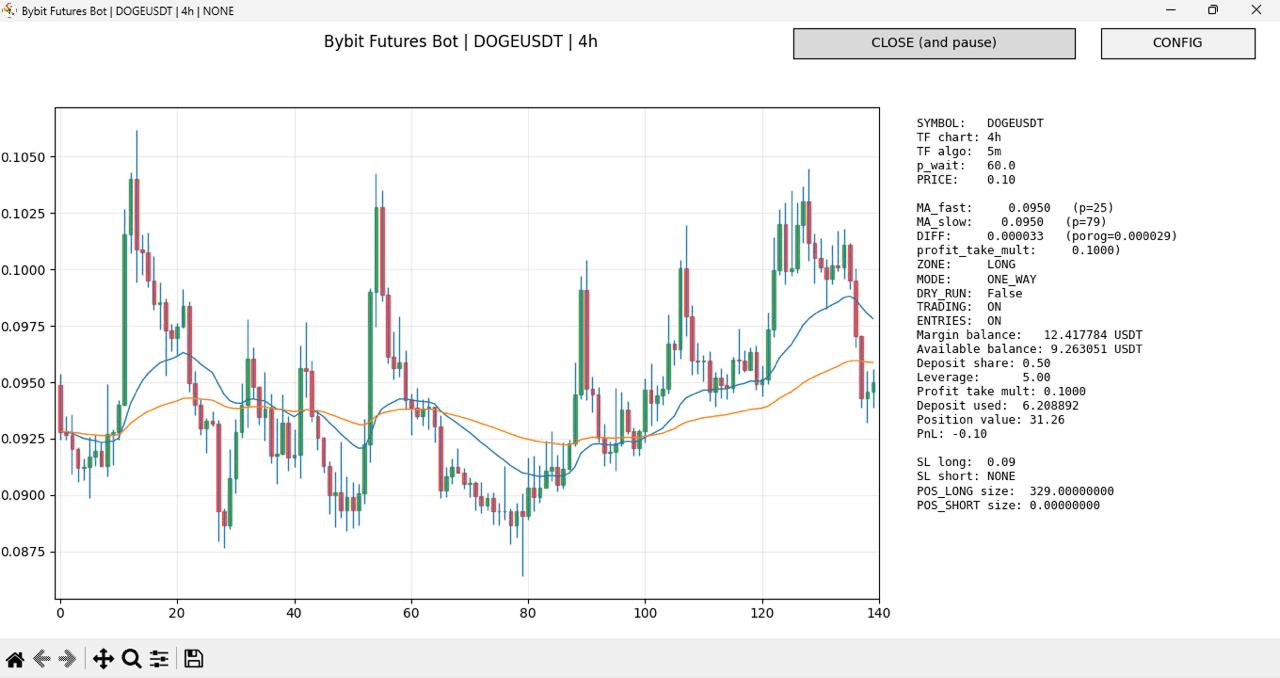The width and height of the screenshot is (1280, 678).
Task: Click the x-axis tick label 140
Action: pyautogui.click(x=879, y=612)
